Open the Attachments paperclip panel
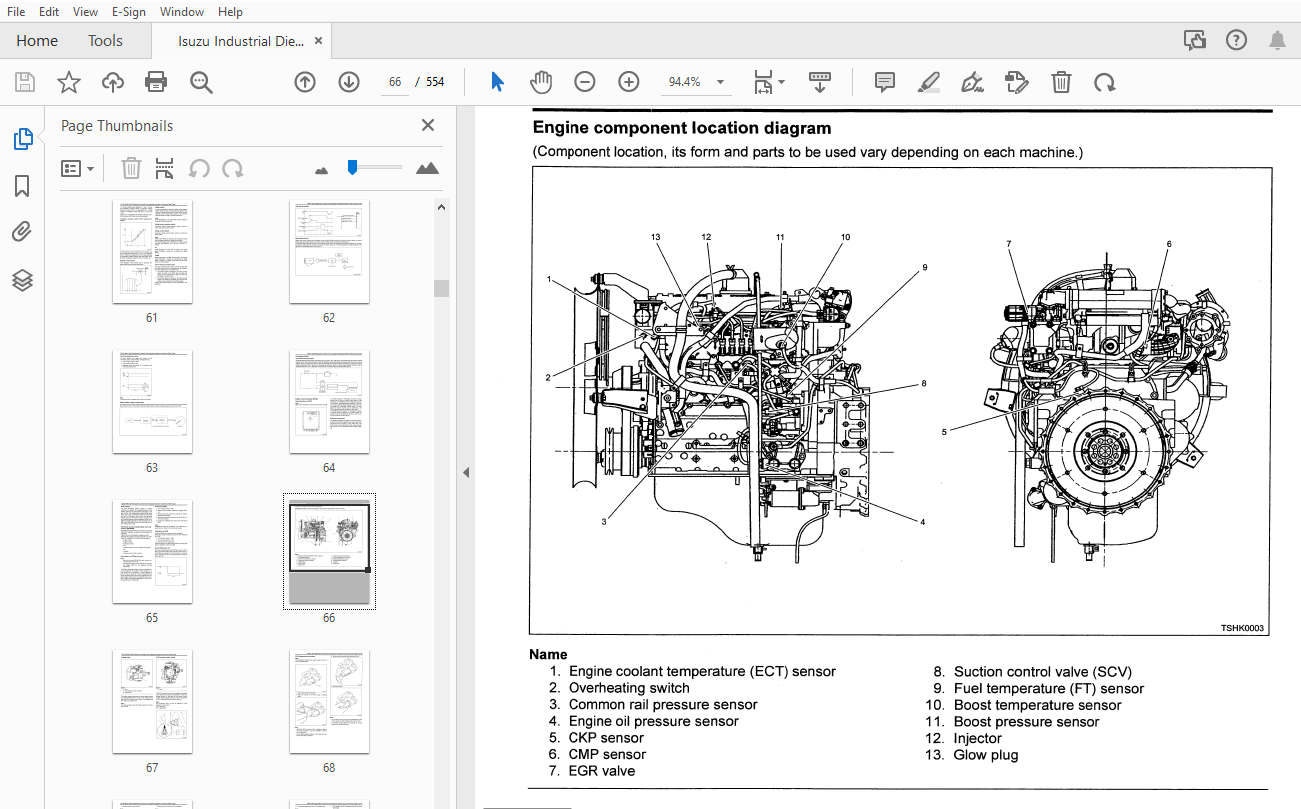 pos(22,232)
